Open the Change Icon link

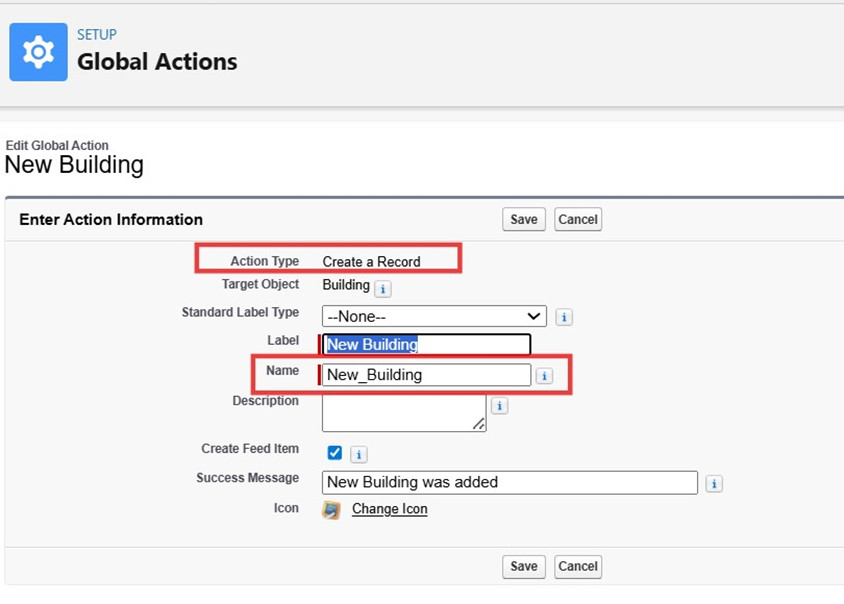click(x=389, y=510)
